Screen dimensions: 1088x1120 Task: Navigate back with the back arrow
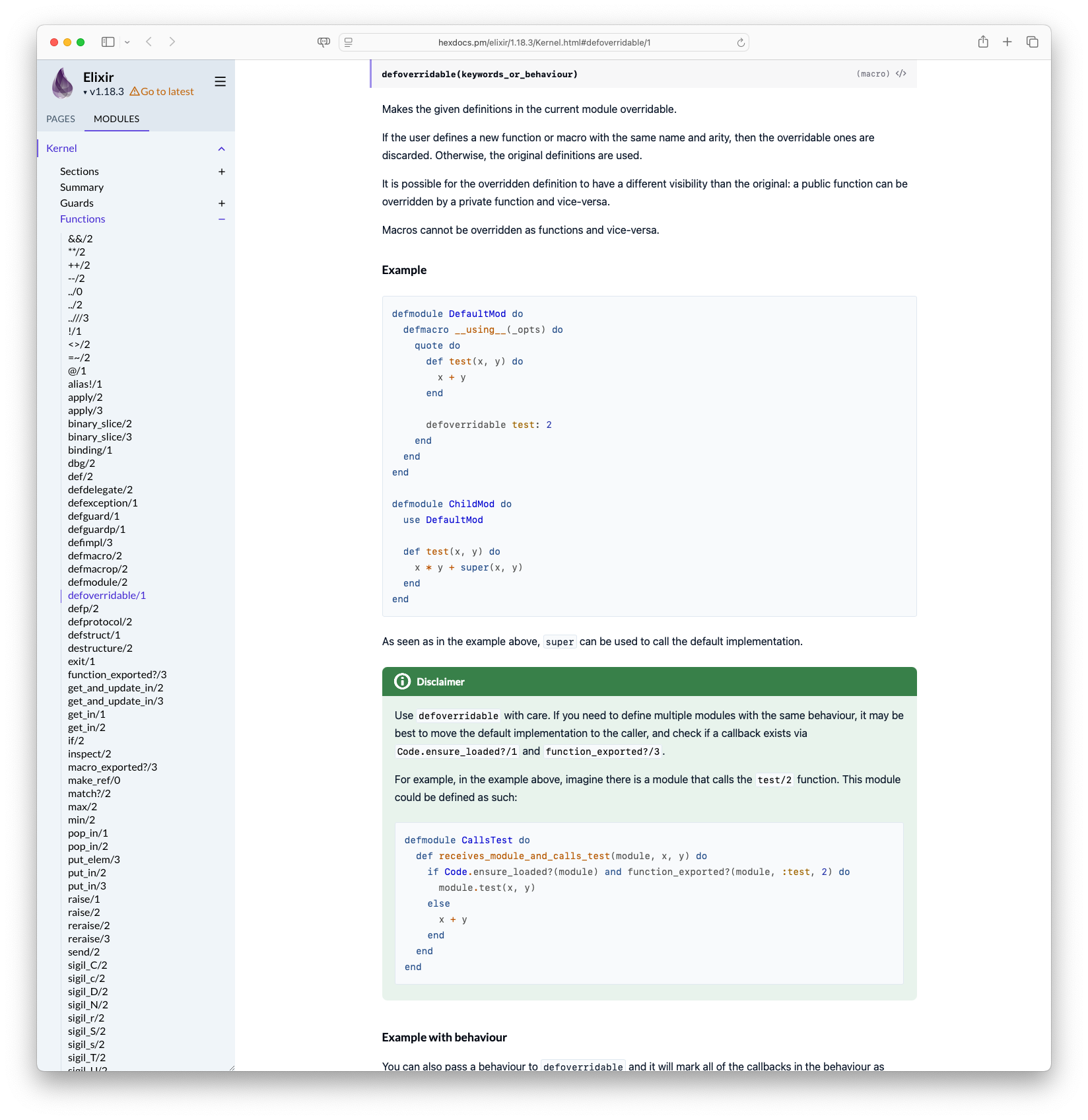(149, 42)
